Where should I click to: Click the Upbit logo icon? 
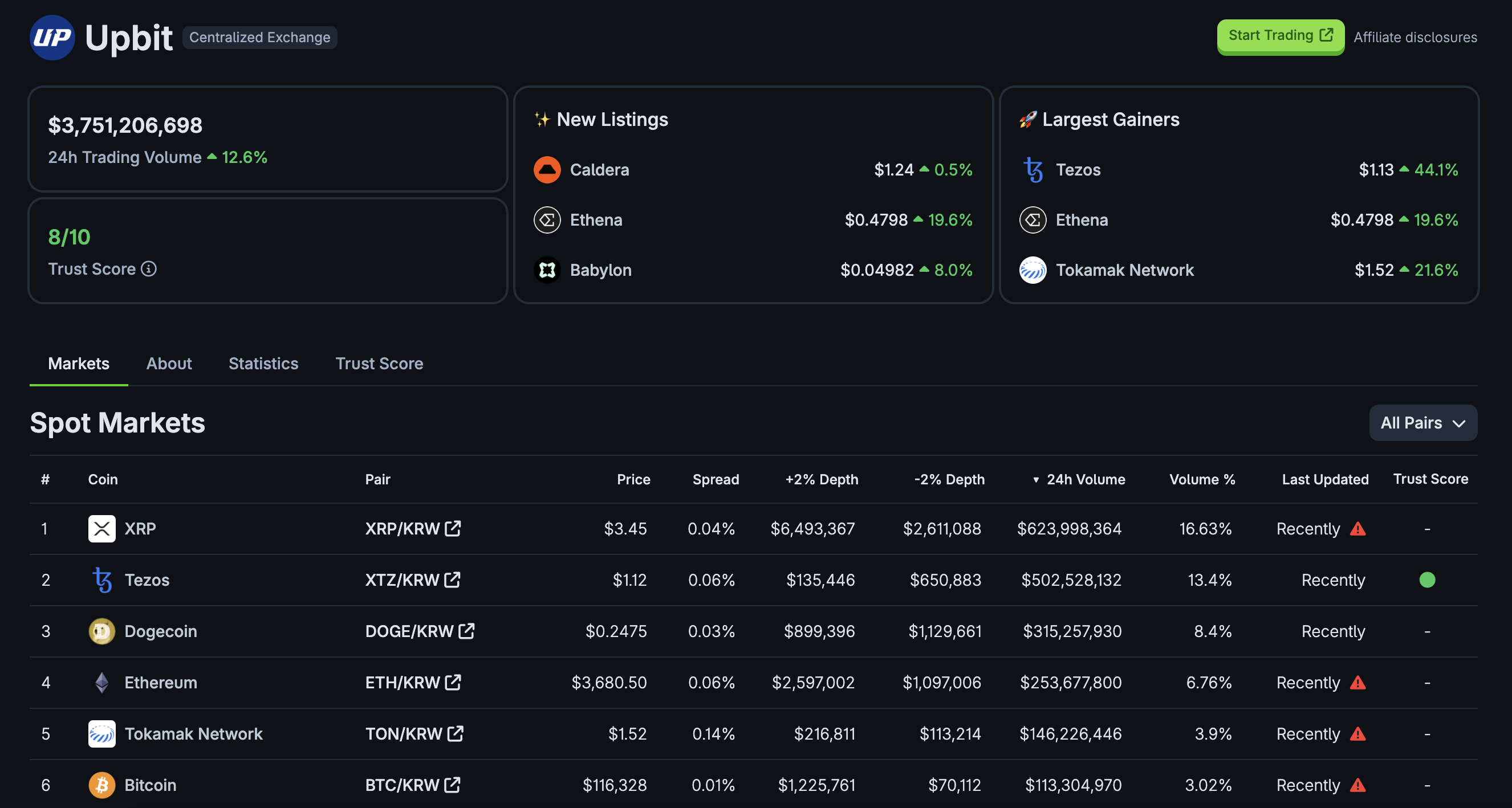tap(52, 38)
